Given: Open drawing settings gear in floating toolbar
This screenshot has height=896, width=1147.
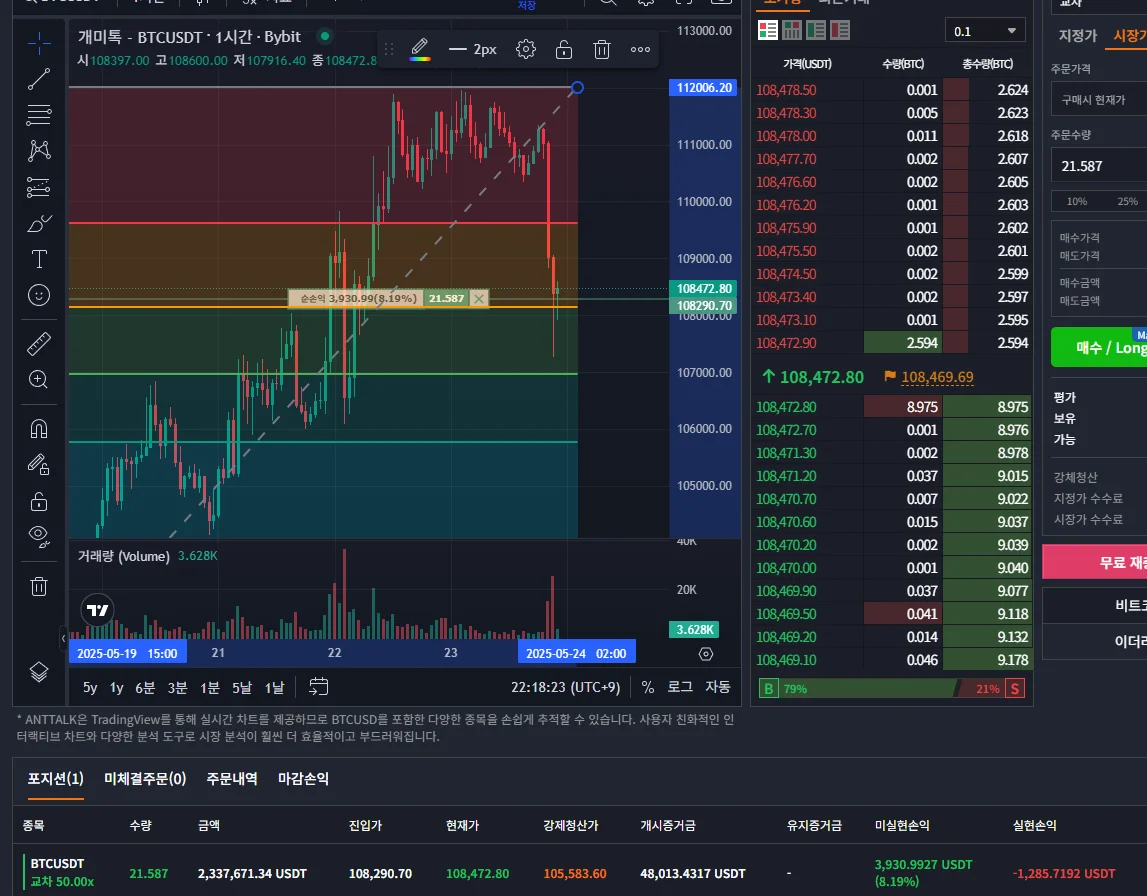Looking at the screenshot, I should pos(525,49).
